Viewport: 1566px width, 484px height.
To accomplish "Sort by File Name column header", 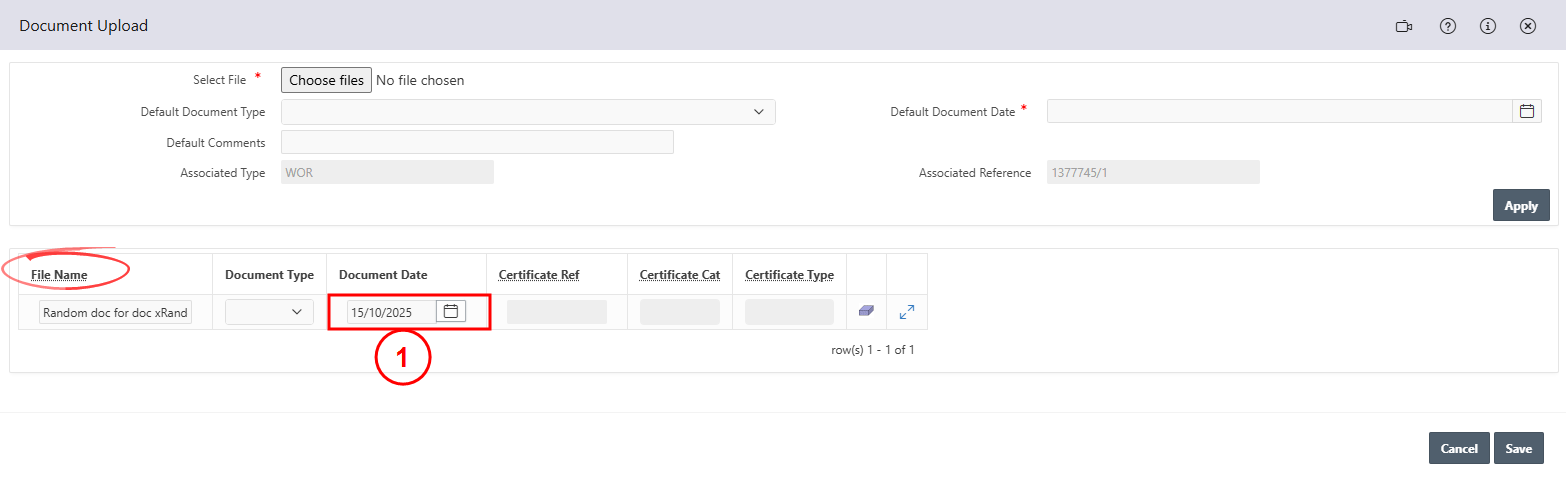I will click(x=59, y=275).
